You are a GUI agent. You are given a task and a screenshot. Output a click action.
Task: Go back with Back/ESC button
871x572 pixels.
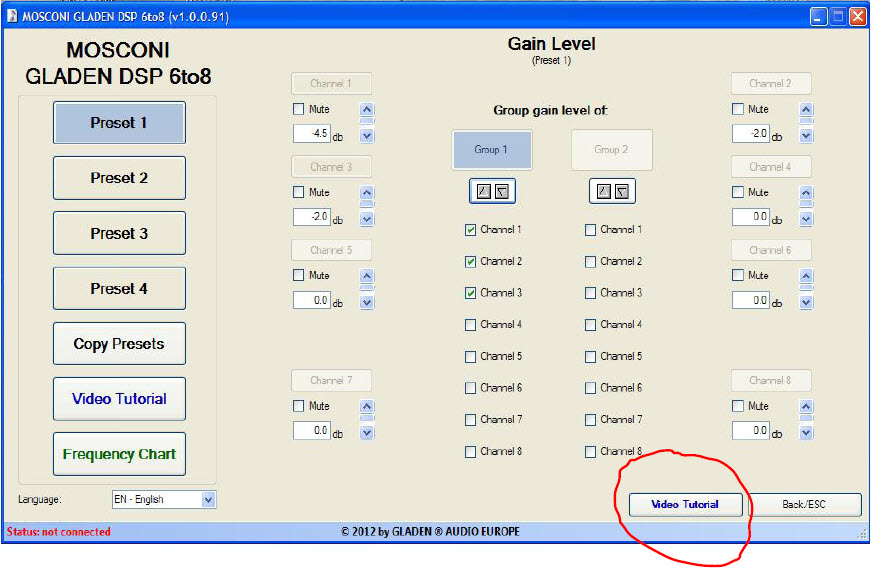(x=805, y=505)
